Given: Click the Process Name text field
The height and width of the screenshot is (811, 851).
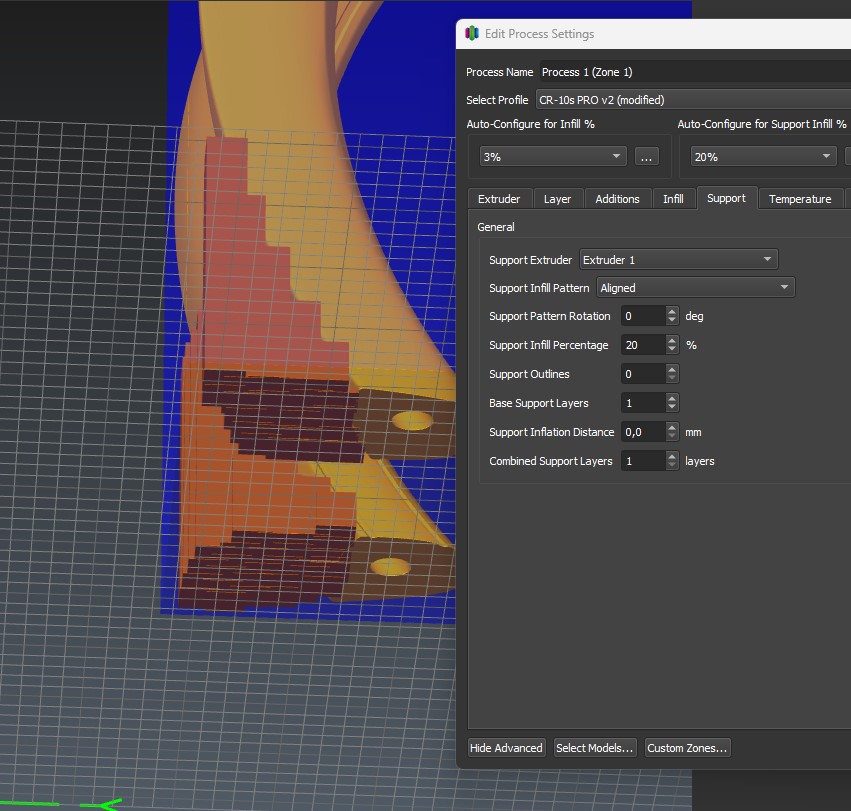Looking at the screenshot, I should pos(695,72).
